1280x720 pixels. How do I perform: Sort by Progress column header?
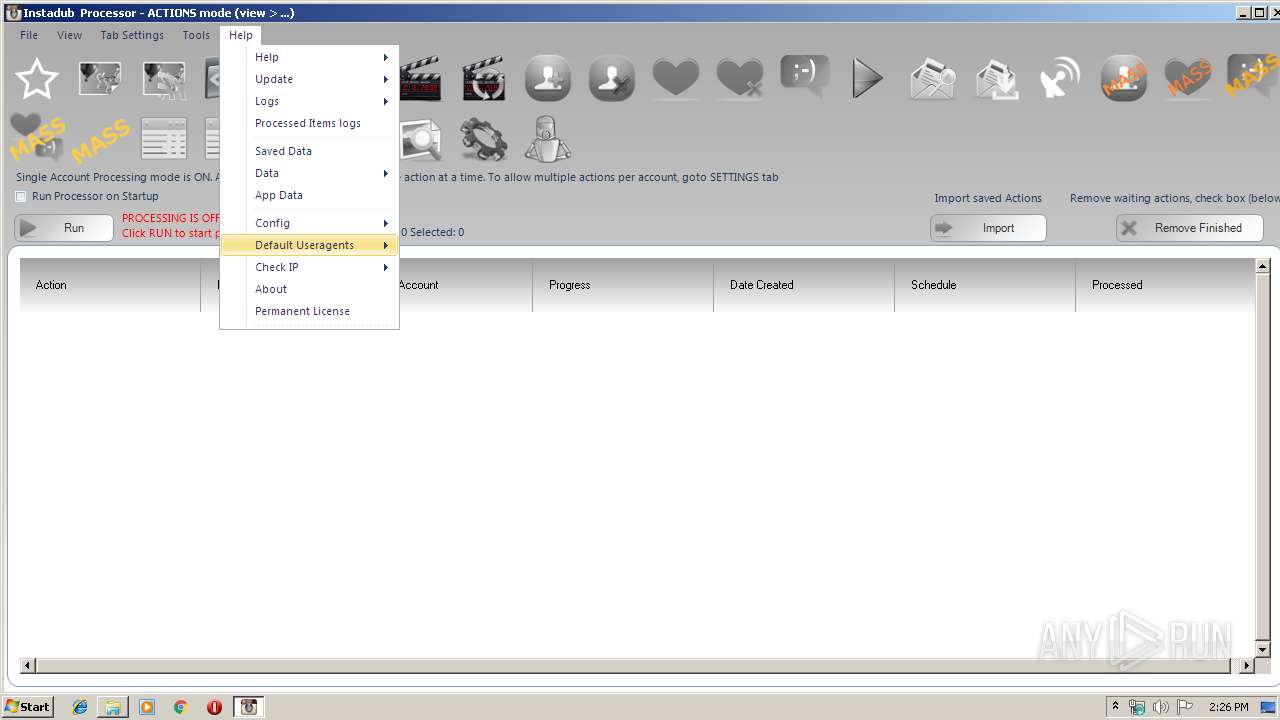[x=623, y=285]
